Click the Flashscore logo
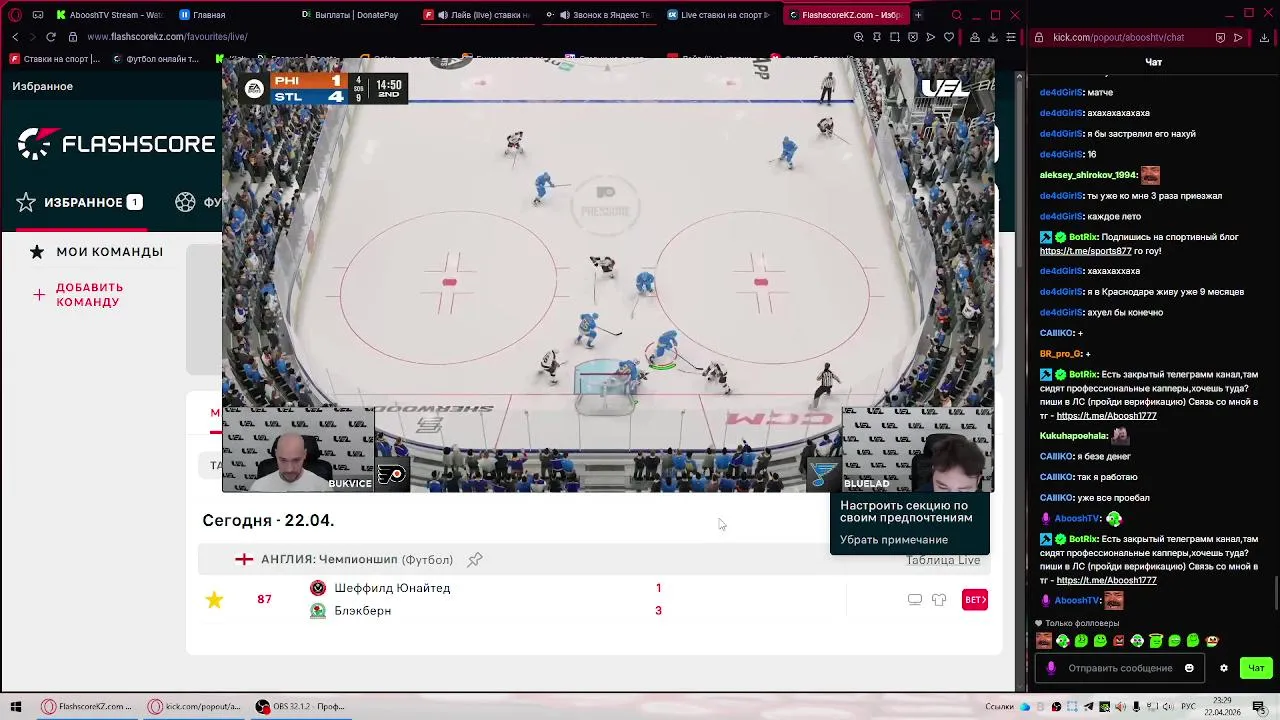Viewport: 1280px width, 720px height. point(117,144)
